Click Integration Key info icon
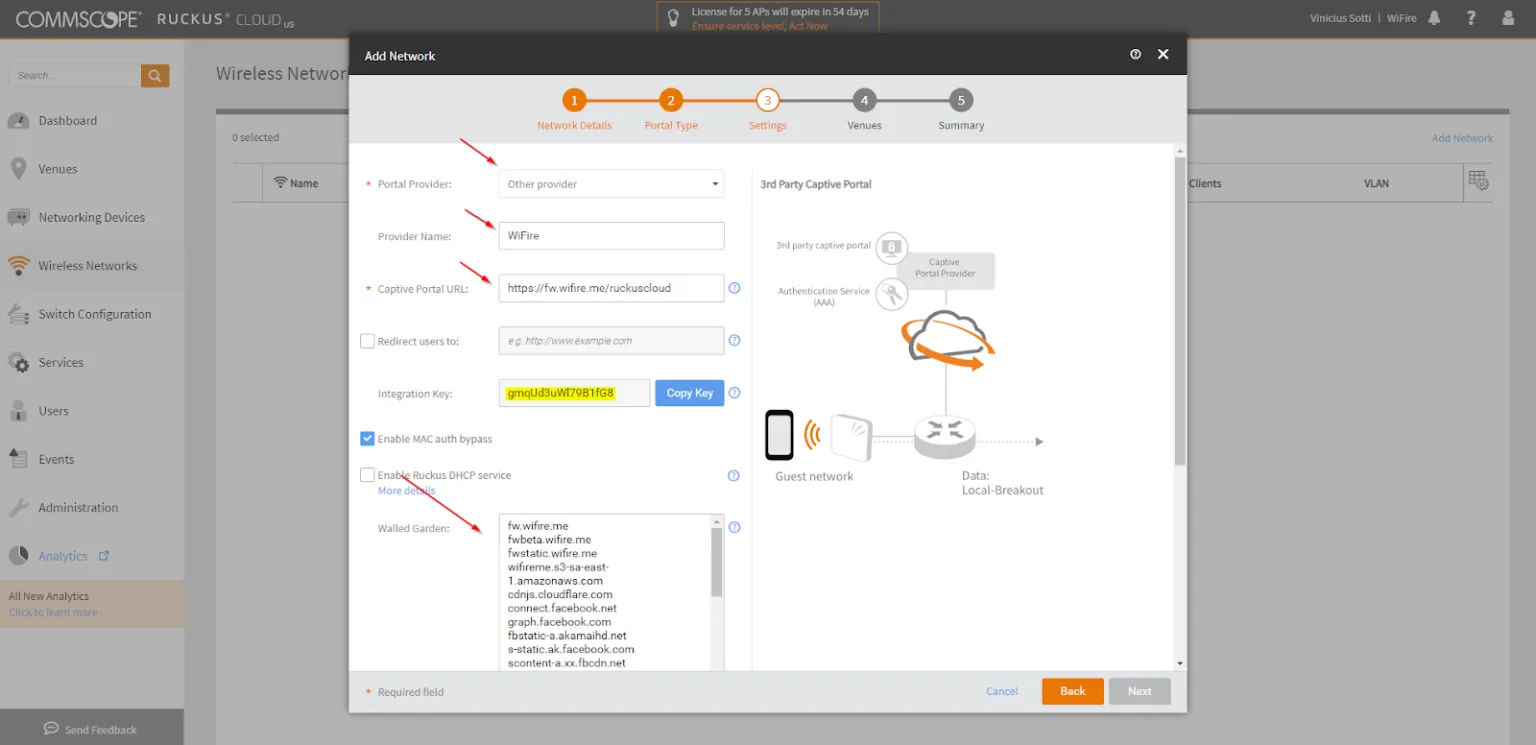This screenshot has width=1536, height=745. [x=734, y=393]
